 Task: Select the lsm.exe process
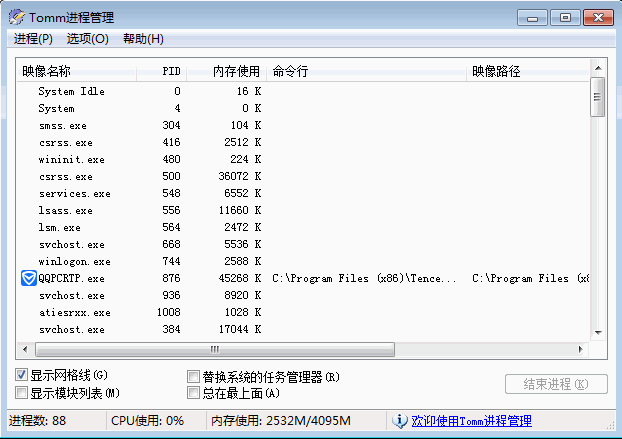[x=303, y=227]
